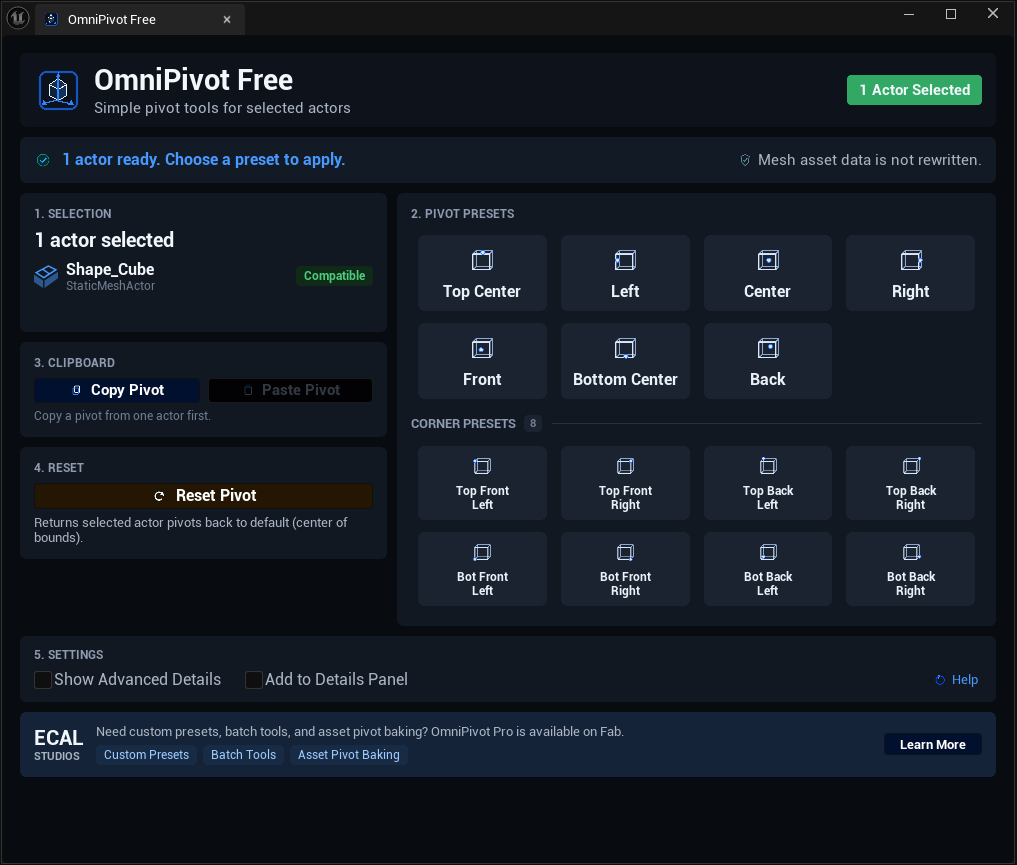
Task: Click the '3. CLIPBOARD' section header
Action: [75, 363]
